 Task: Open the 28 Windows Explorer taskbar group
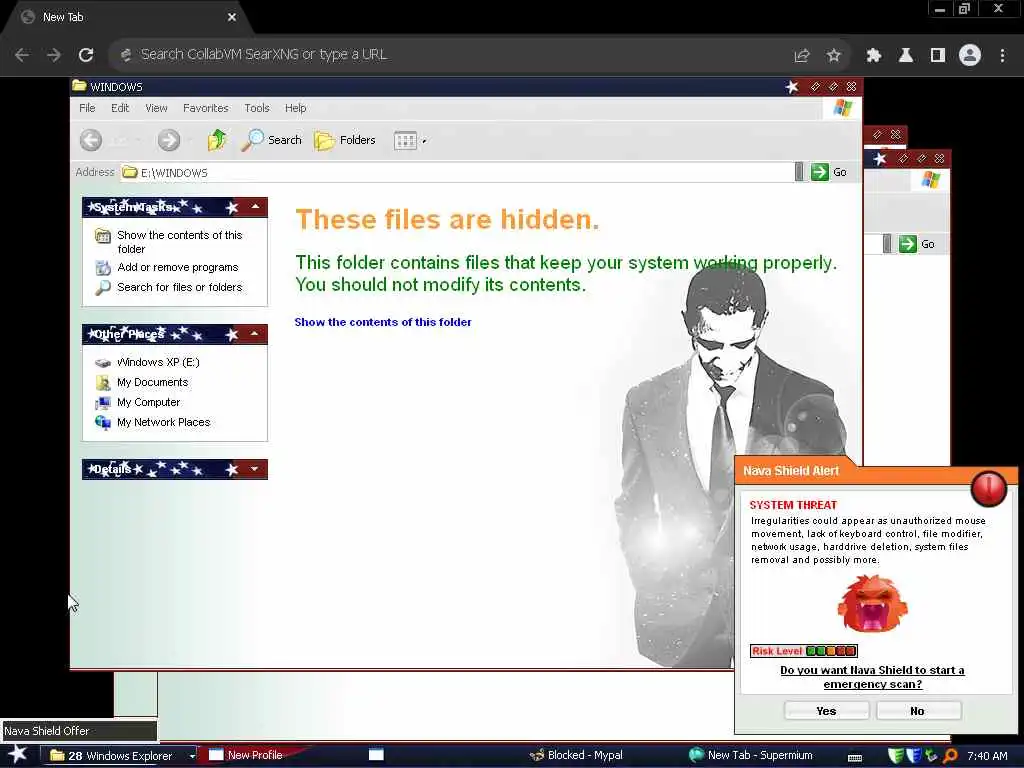116,756
